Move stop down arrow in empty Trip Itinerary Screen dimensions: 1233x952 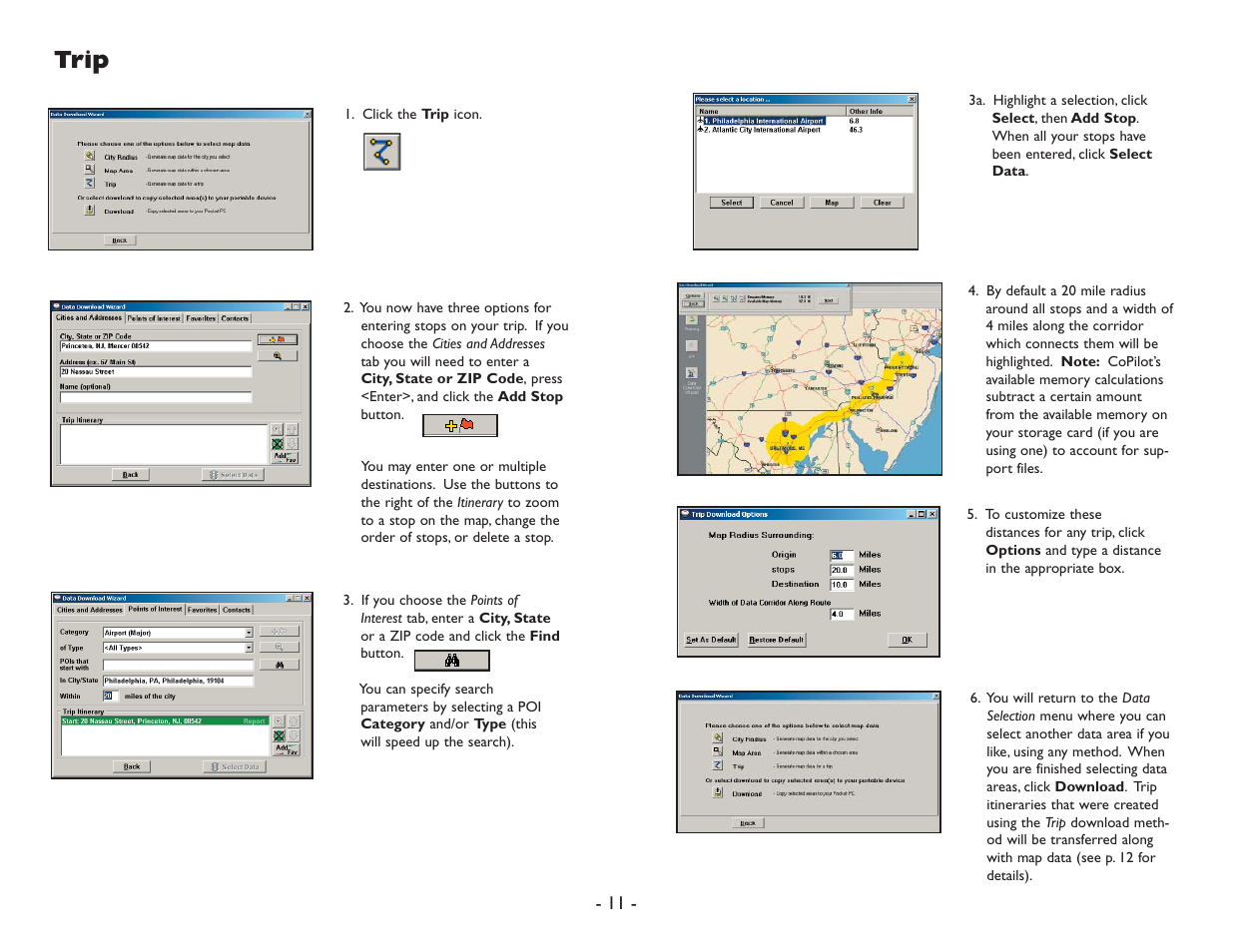[x=292, y=443]
